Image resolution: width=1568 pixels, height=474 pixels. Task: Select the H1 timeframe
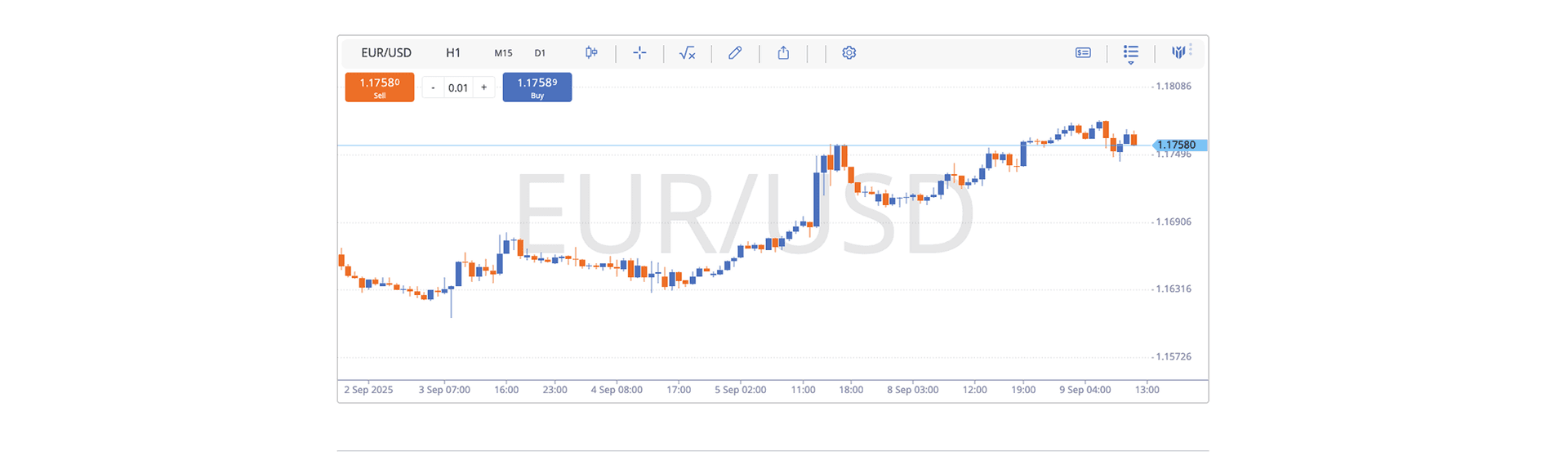(453, 52)
